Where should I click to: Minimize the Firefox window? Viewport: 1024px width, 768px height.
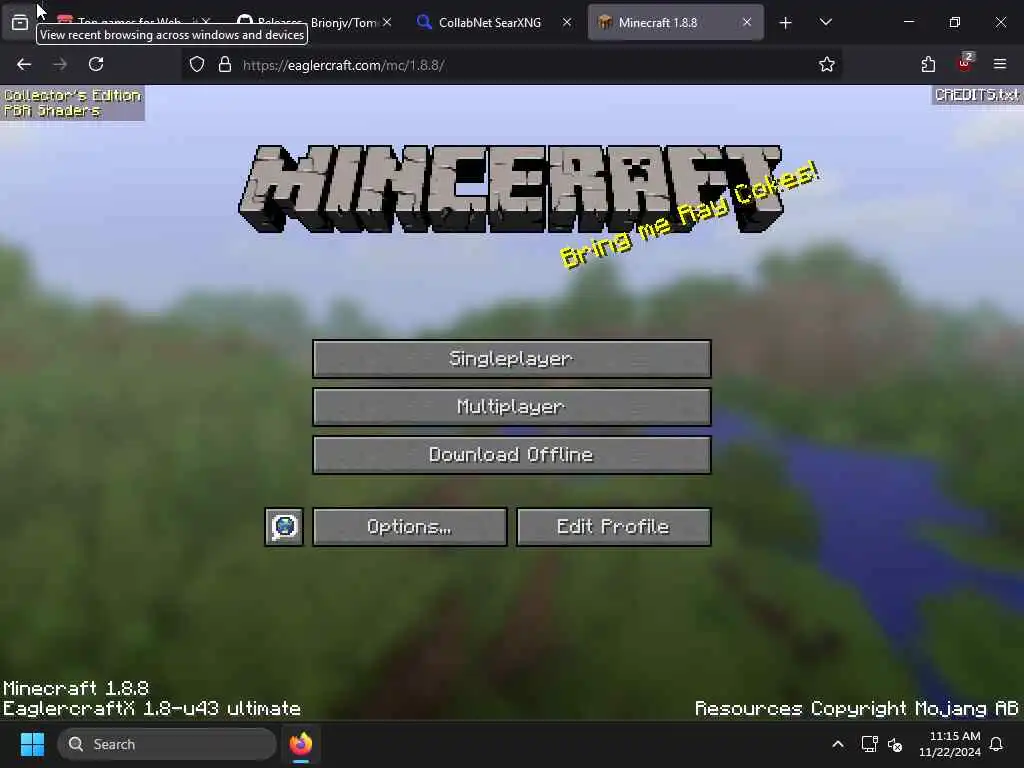[908, 22]
